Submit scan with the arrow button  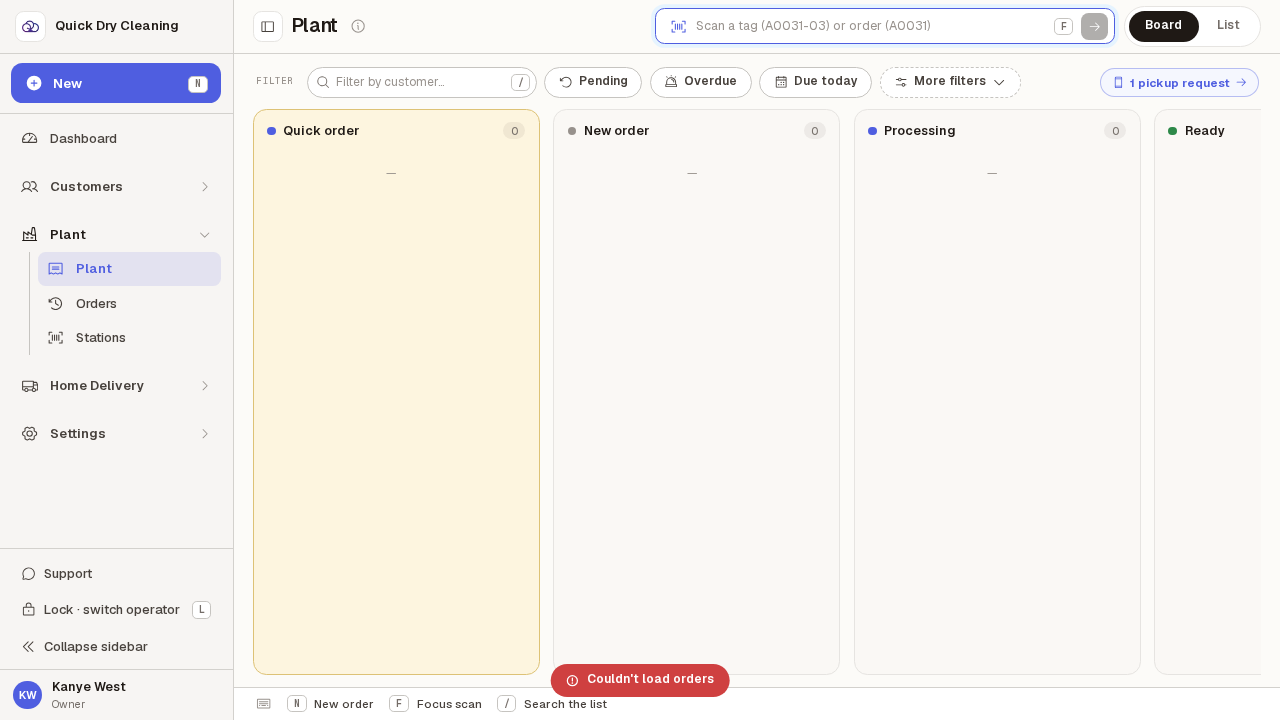point(1094,26)
